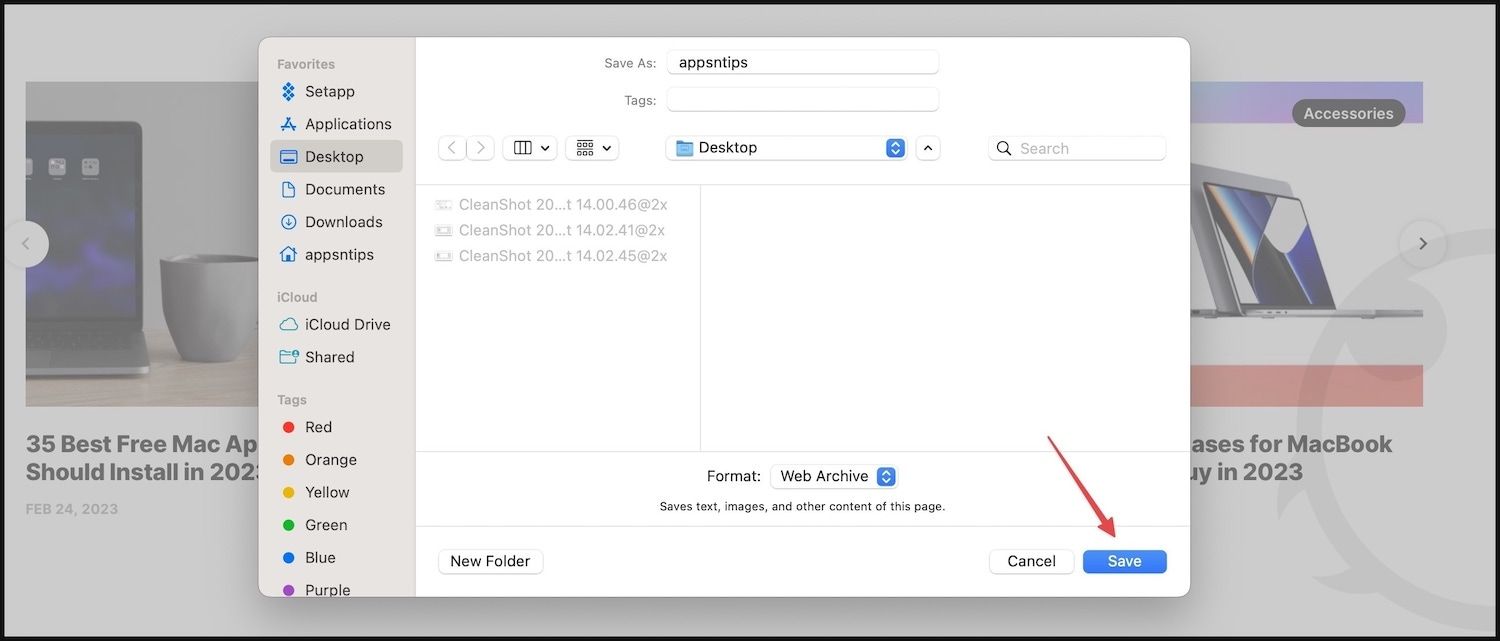
Task: Select the Red tag
Action: (318, 427)
